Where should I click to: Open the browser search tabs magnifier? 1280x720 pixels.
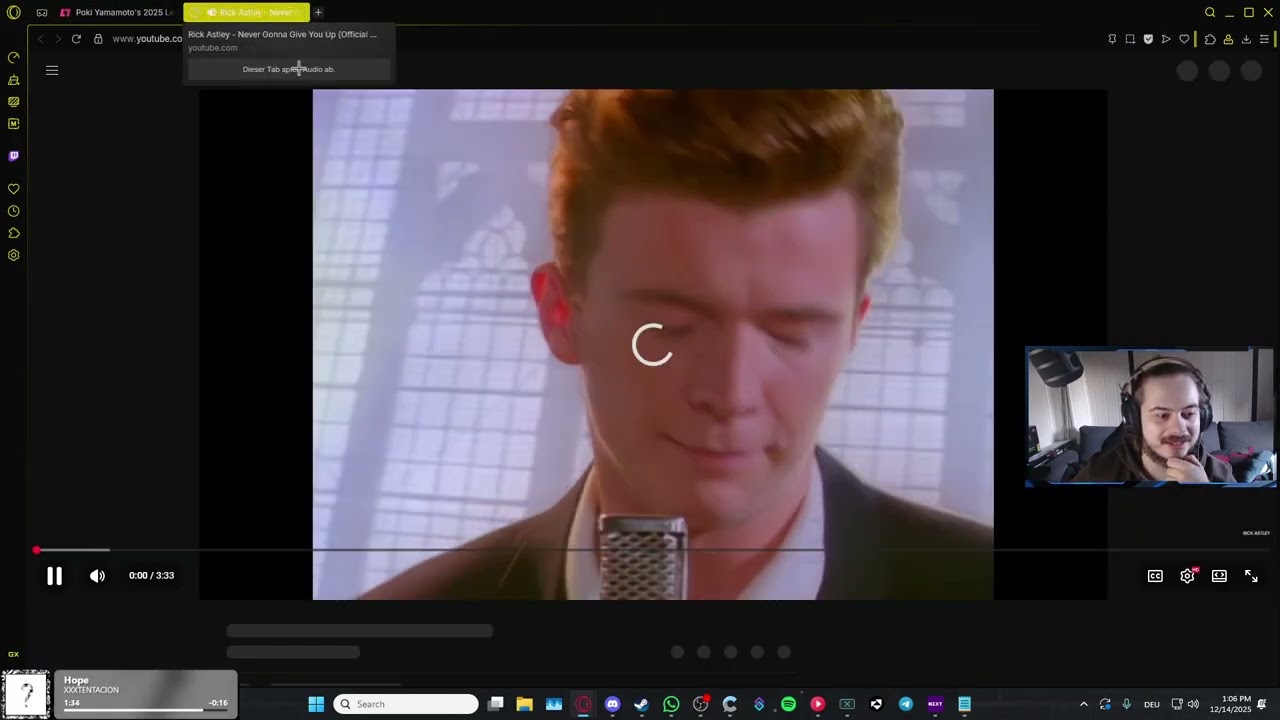pos(1210,12)
